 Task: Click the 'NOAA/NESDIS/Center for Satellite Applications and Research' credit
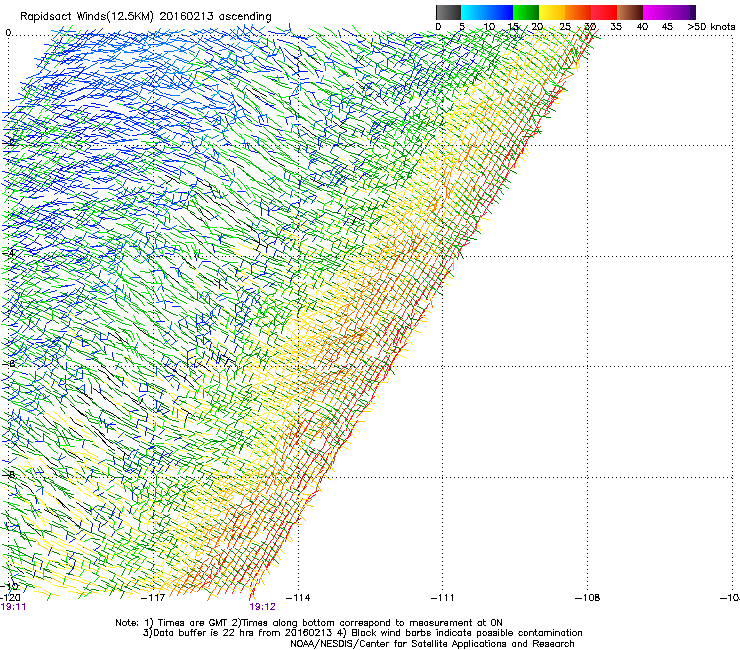click(432, 644)
